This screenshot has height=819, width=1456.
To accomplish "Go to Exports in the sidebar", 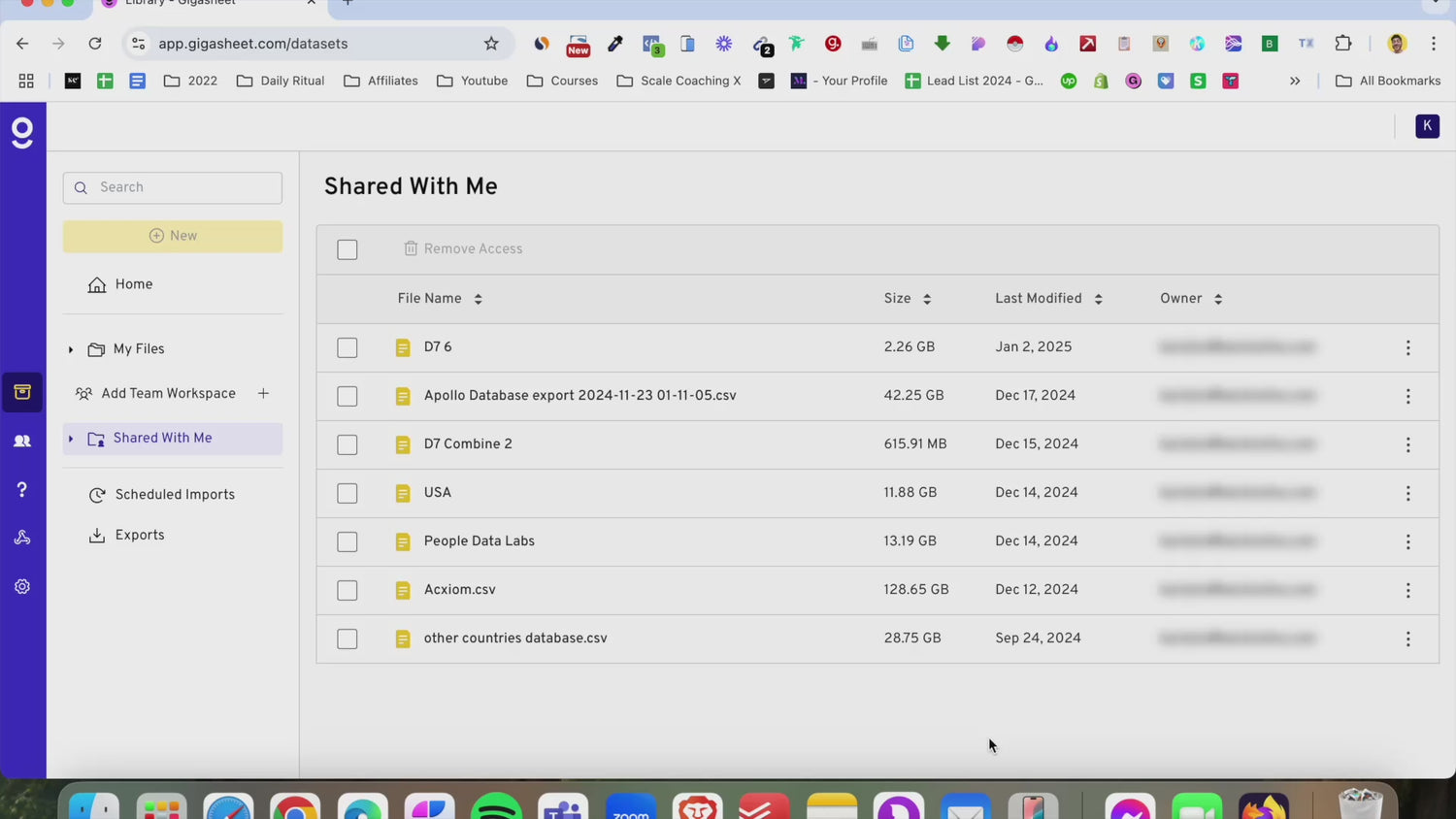I will (x=140, y=536).
